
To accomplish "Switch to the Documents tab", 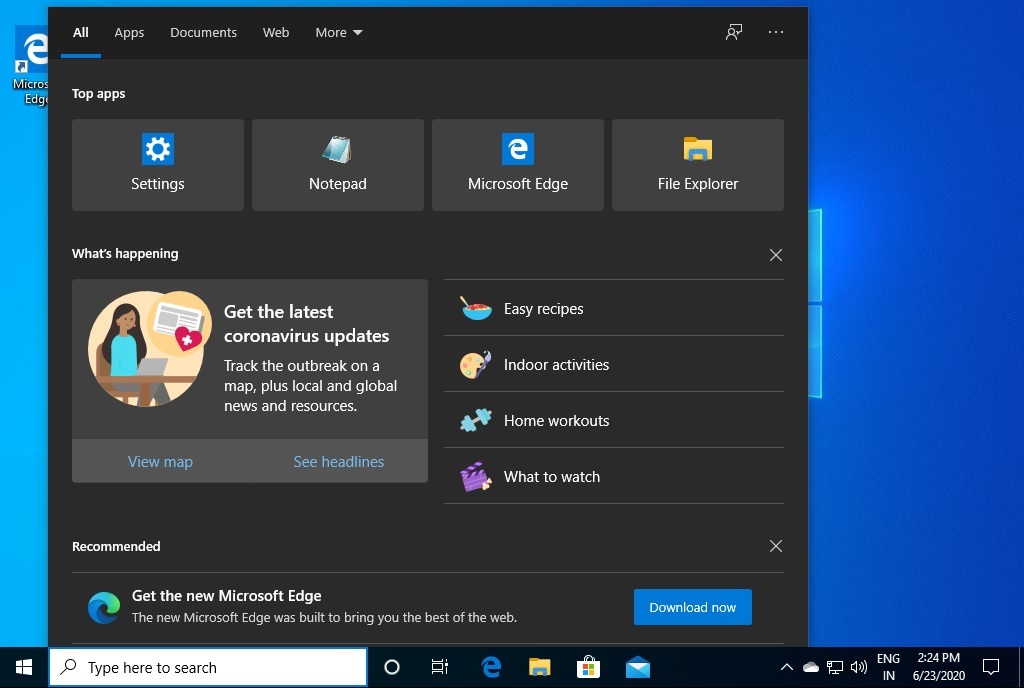I will pos(203,32).
